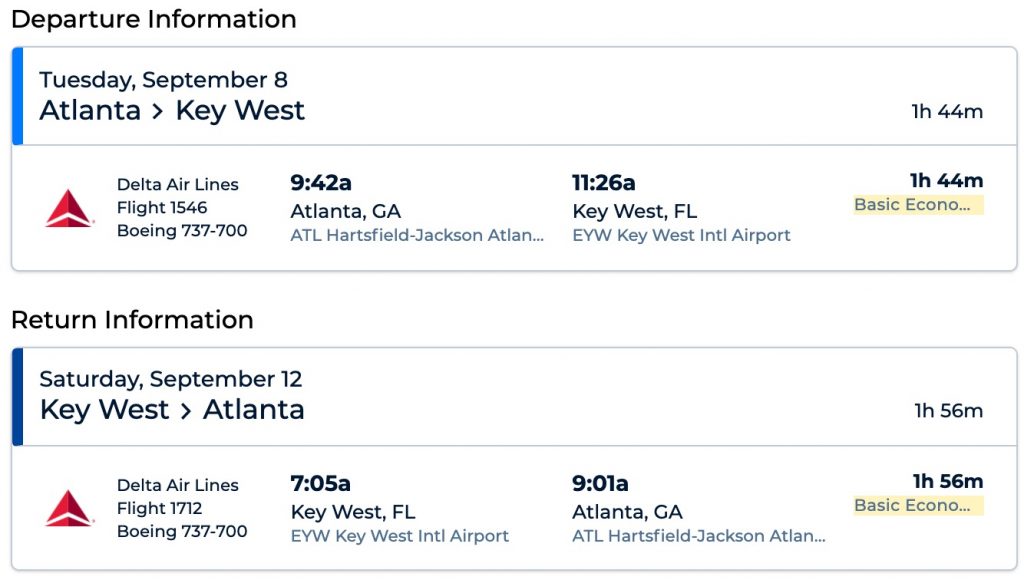Click the Saturday, September 12 date header
The image size is (1024, 580).
coord(170,380)
